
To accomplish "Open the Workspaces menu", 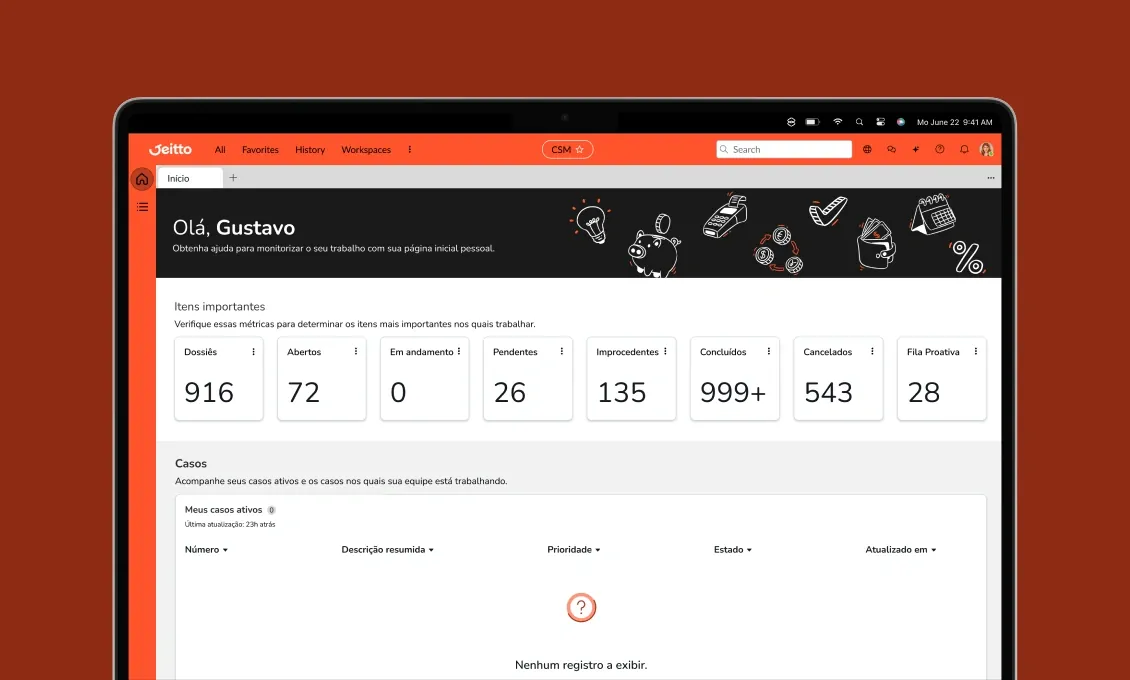I will coord(366,150).
